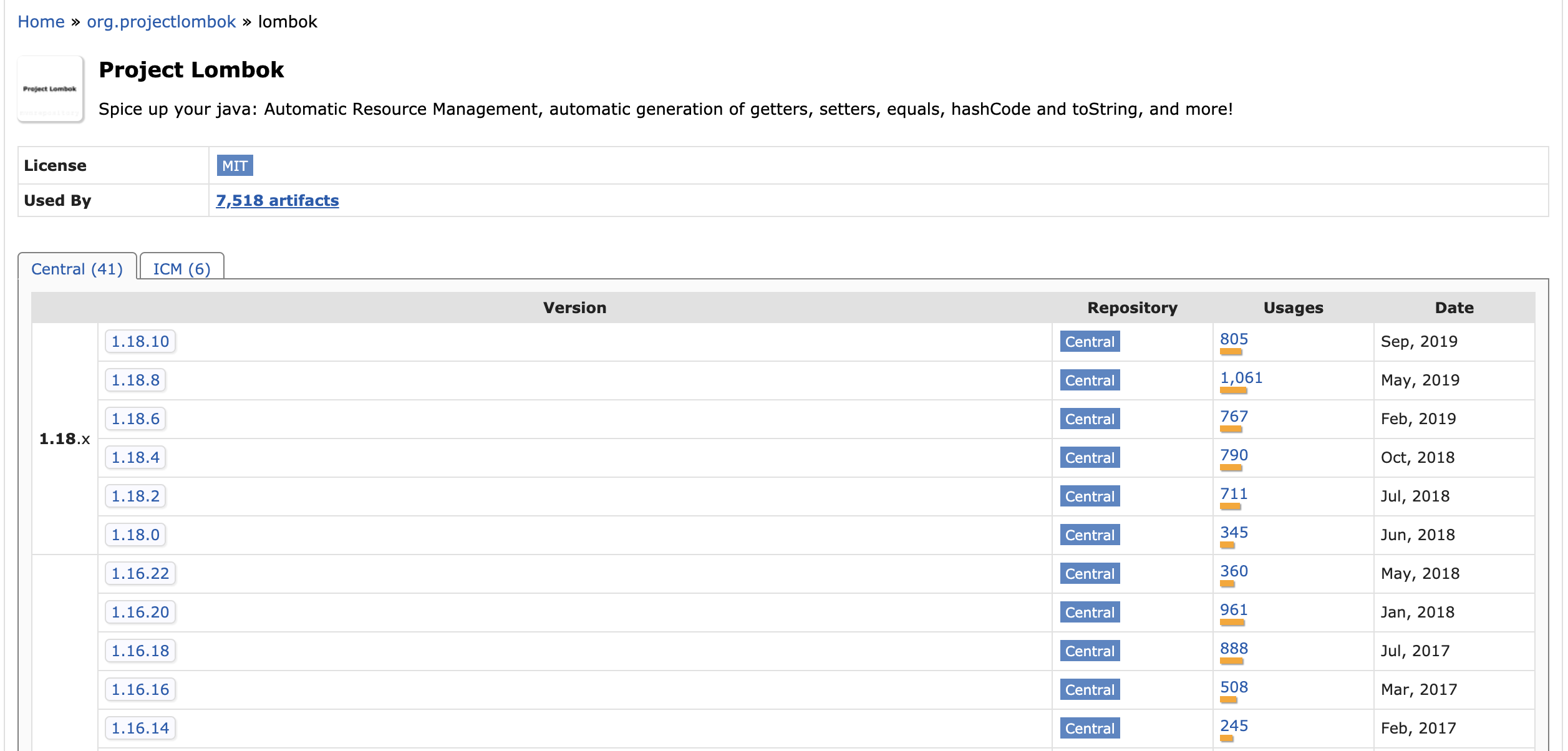Click the Project Lombok logo thumbnail

50,89
